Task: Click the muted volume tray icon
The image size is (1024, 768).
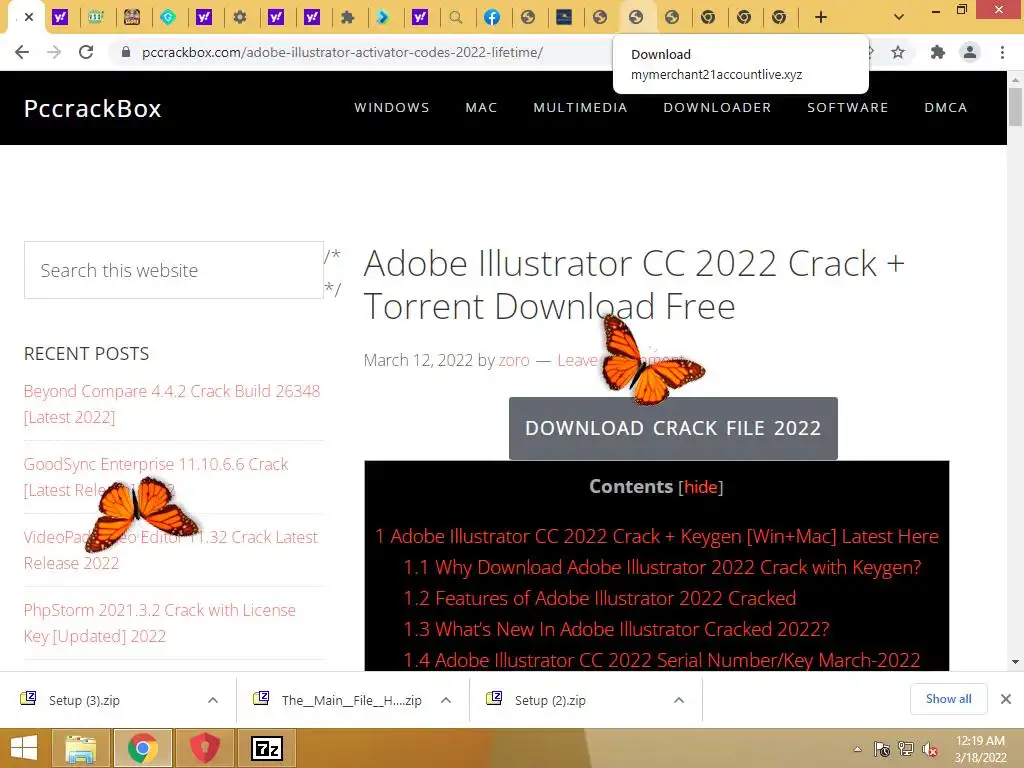Action: (930, 749)
